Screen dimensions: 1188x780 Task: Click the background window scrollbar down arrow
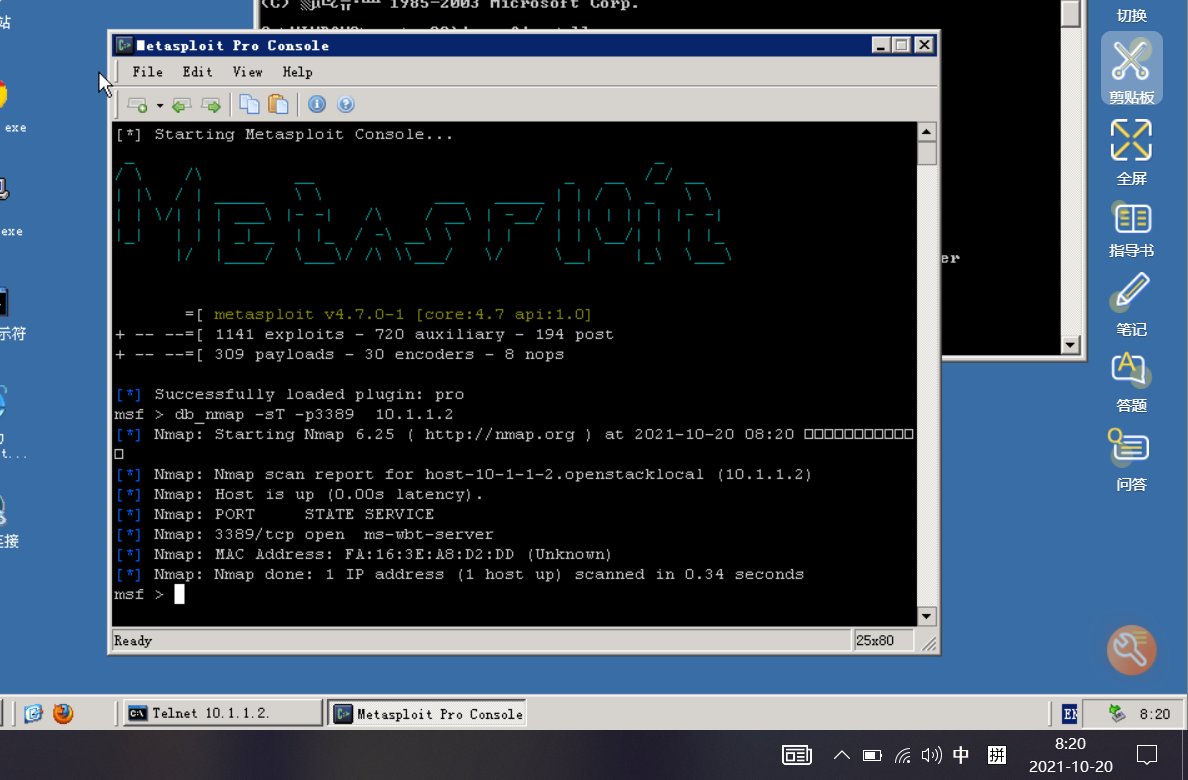pos(1070,345)
